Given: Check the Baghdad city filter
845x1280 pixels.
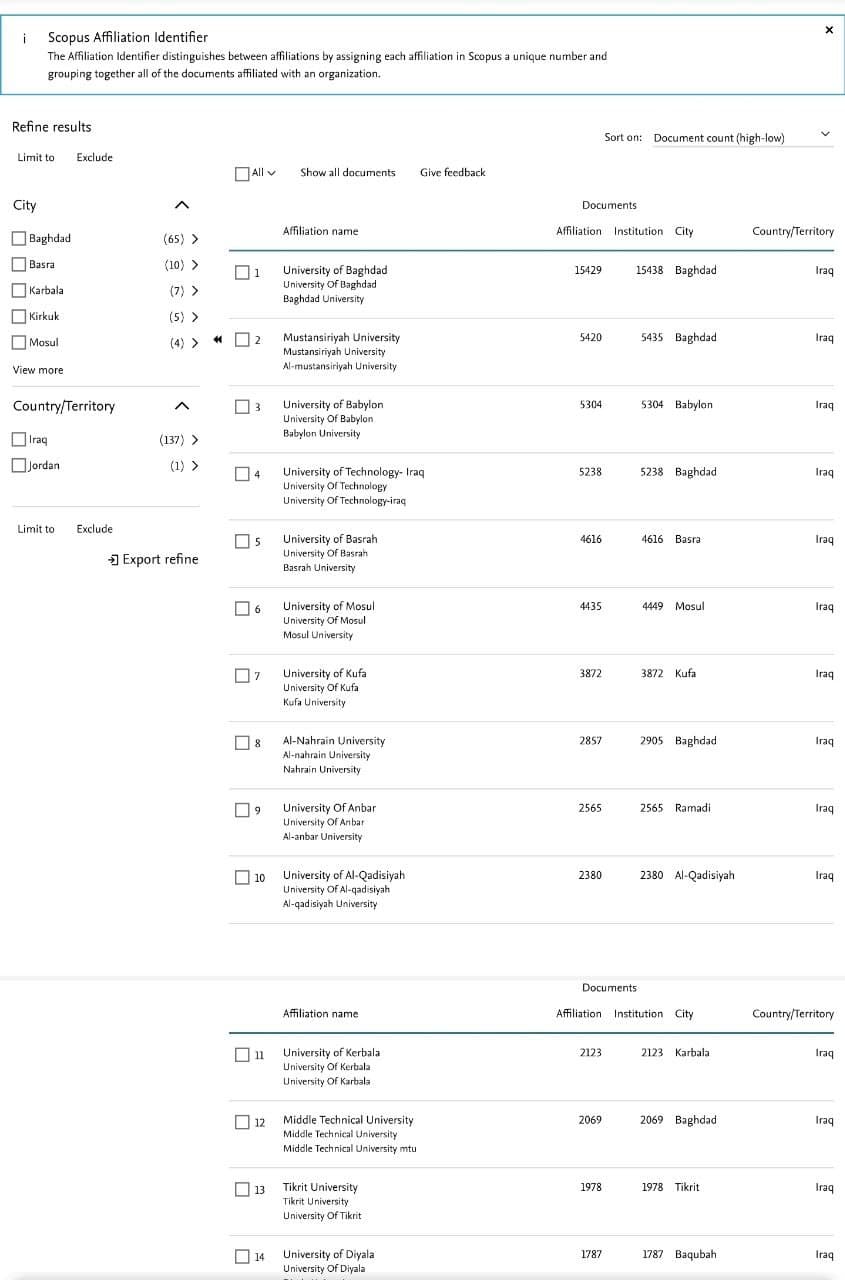Looking at the screenshot, I should (19, 239).
